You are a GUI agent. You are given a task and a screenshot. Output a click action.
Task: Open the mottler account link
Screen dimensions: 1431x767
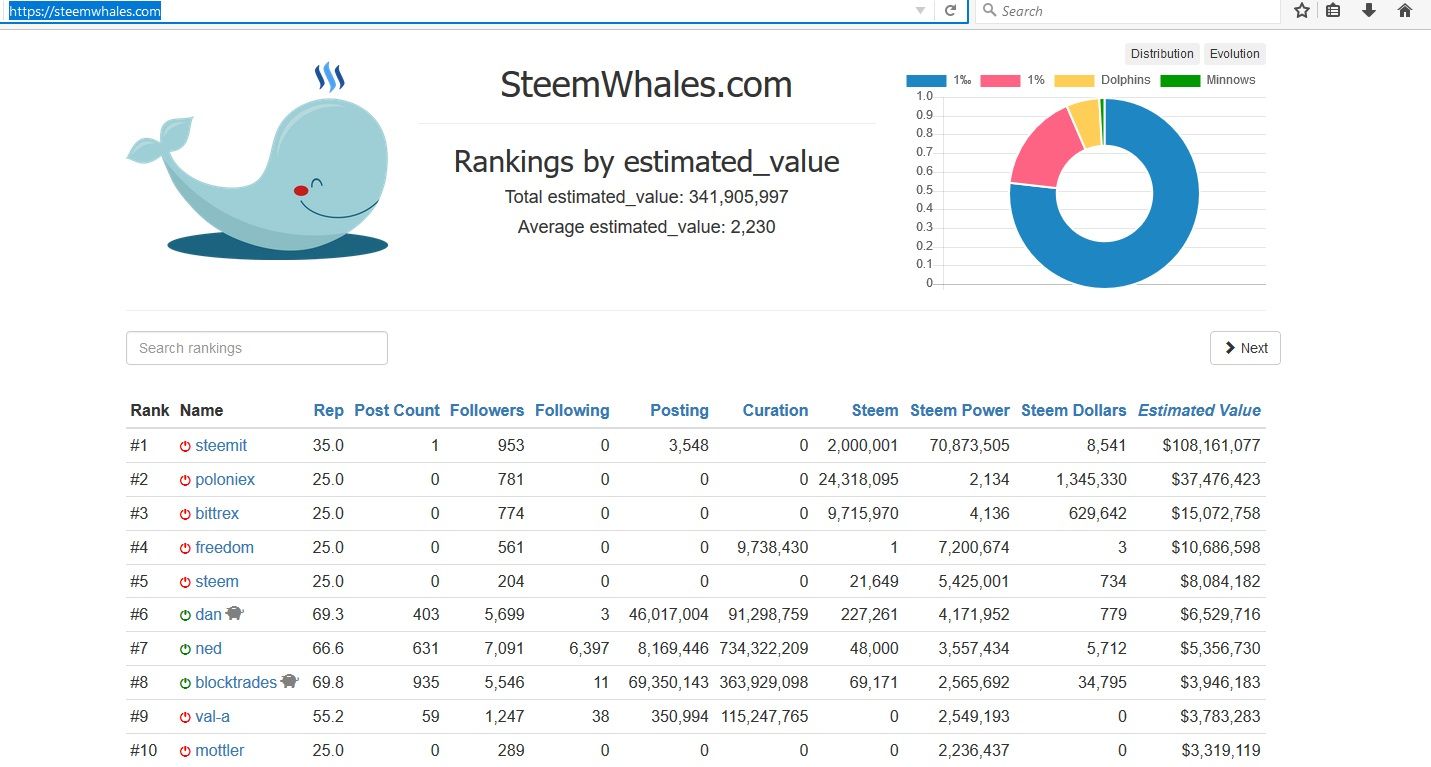[220, 750]
